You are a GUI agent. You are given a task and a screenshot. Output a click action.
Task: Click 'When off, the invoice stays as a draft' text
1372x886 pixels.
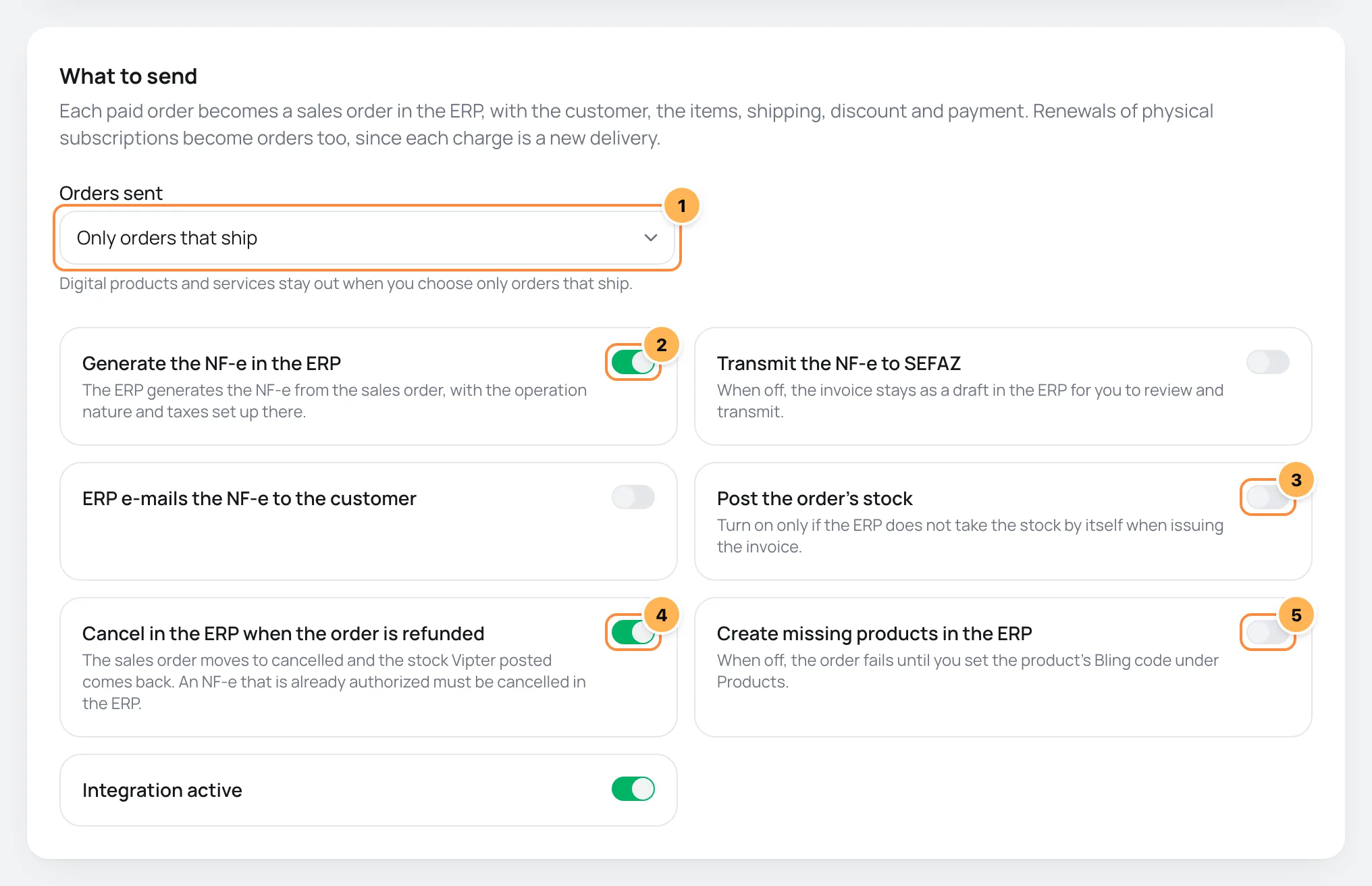[970, 401]
